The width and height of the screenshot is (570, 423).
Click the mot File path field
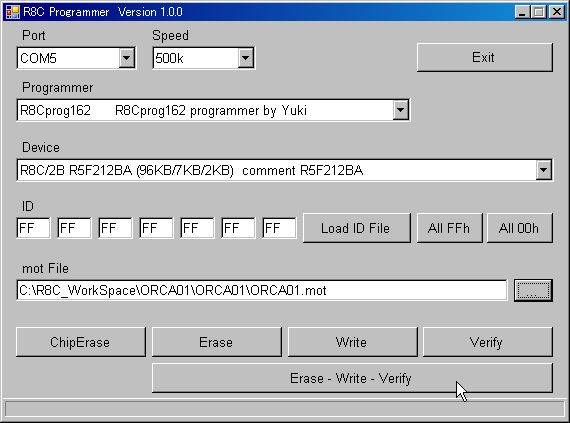tap(262, 290)
